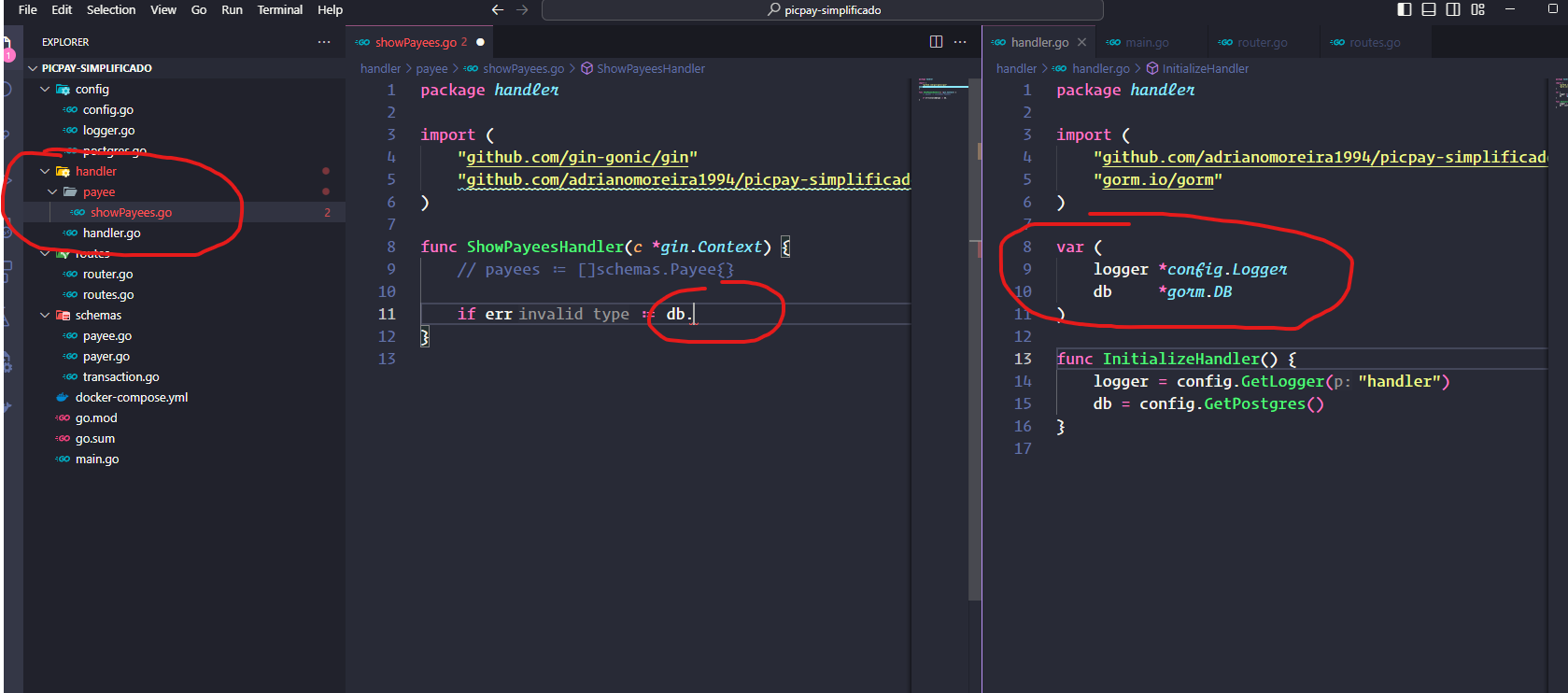Open main.go in the explorer

(x=97, y=459)
